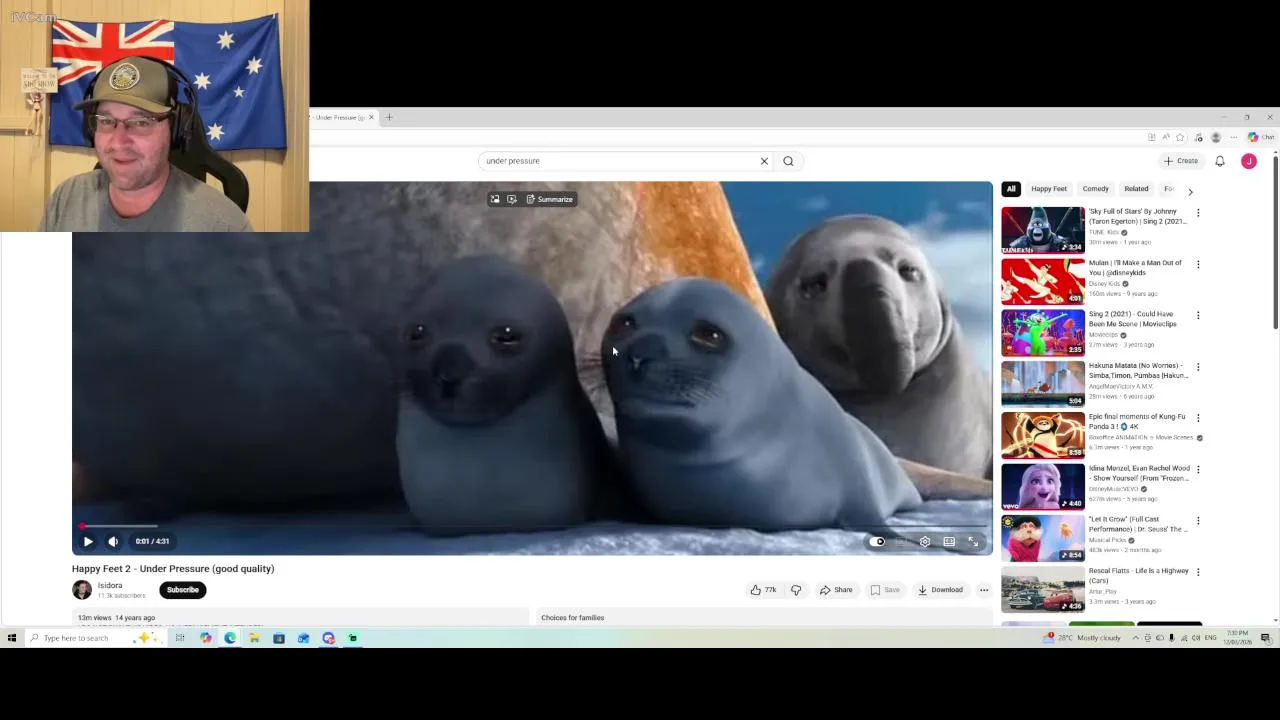
Task: Select the 'Comedy' filter chip
Action: point(1095,189)
